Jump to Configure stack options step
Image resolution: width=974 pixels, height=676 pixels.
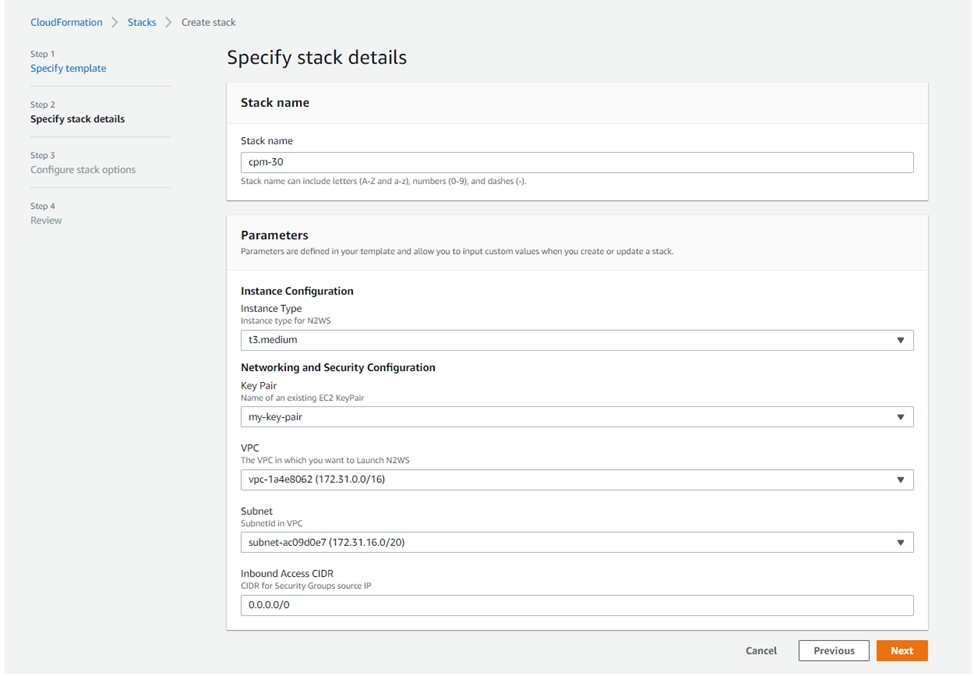coord(82,170)
